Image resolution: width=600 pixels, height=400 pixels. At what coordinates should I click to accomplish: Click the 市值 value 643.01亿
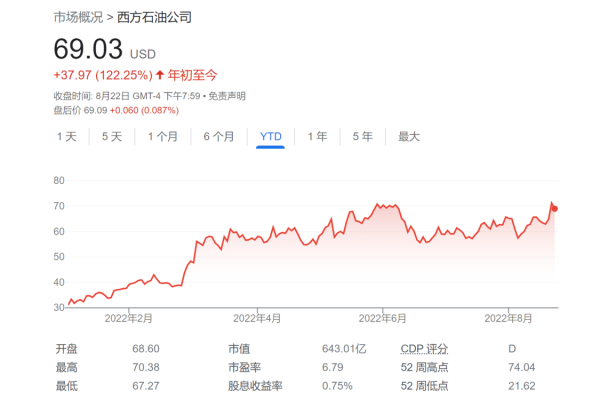344,349
